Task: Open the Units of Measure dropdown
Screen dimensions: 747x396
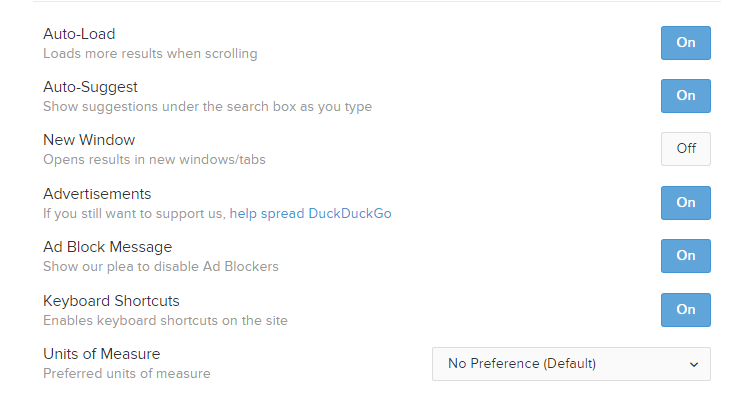Action: point(571,364)
